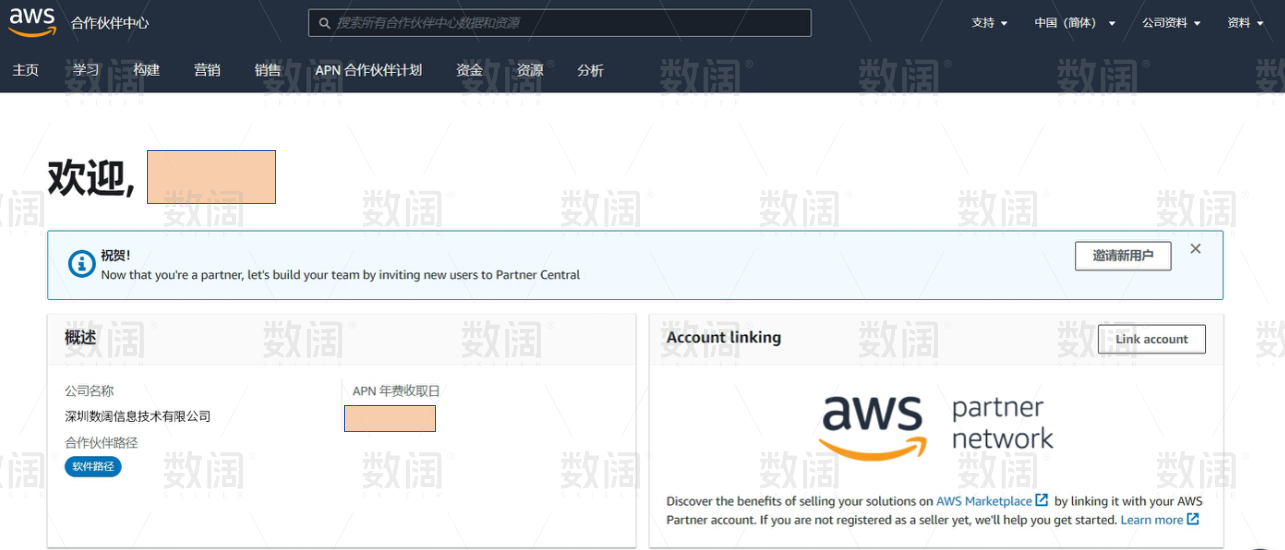
Task: Click the 合作伙伴中心 header title
Action: point(110,23)
